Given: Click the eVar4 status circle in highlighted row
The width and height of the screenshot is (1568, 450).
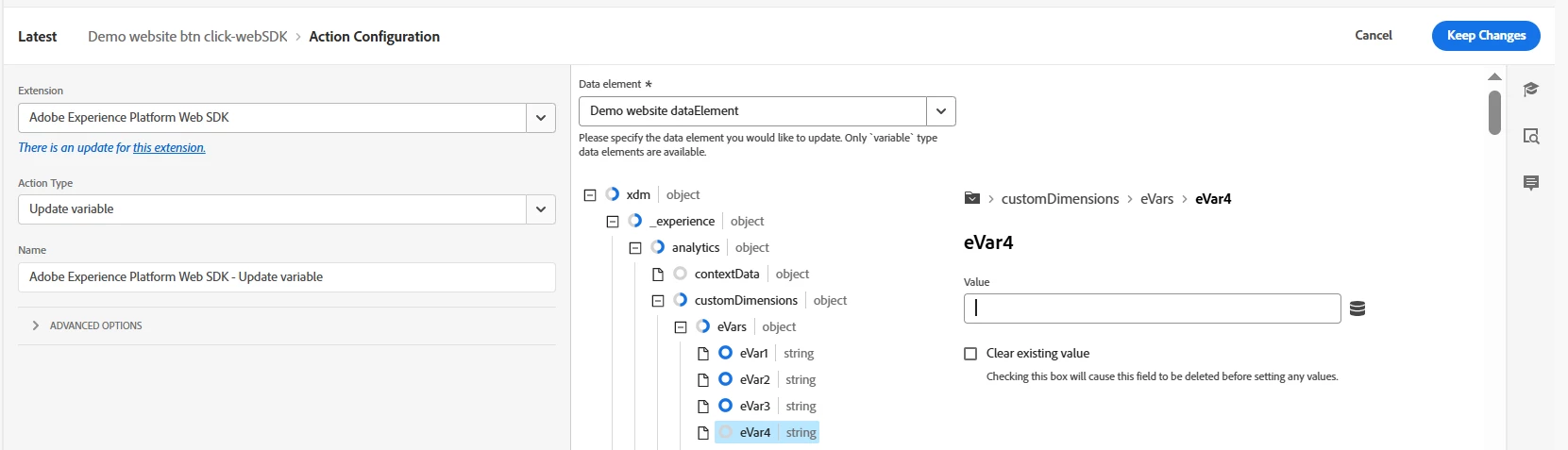Looking at the screenshot, I should [x=726, y=431].
